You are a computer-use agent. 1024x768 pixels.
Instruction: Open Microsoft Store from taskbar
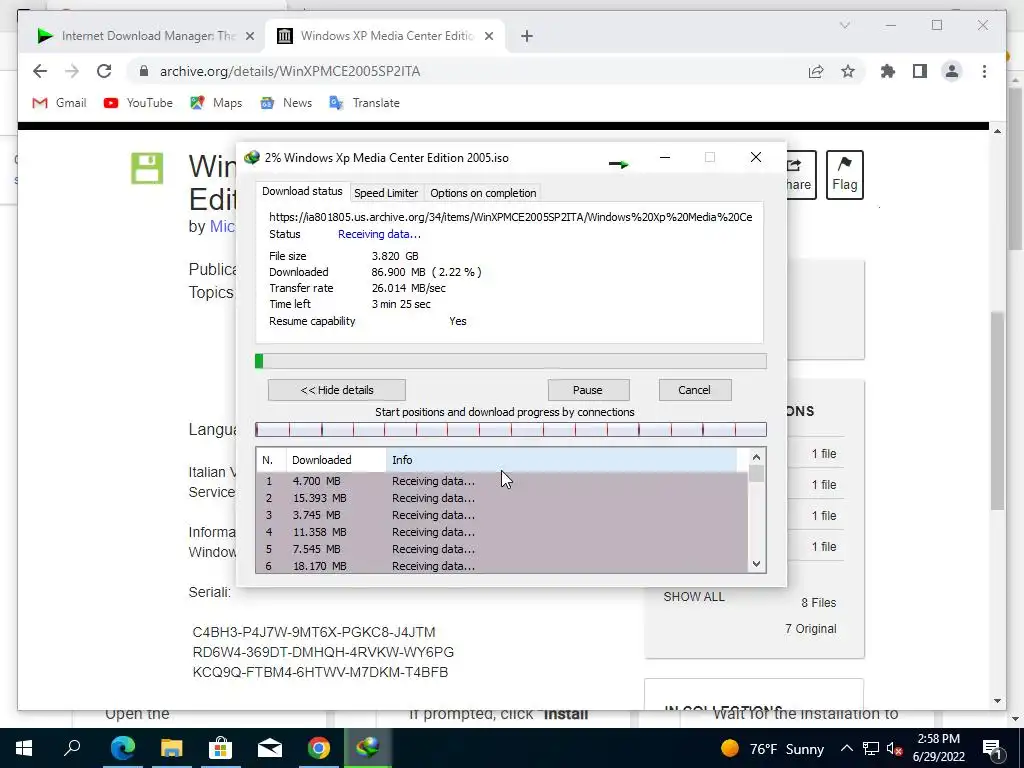[x=220, y=748]
